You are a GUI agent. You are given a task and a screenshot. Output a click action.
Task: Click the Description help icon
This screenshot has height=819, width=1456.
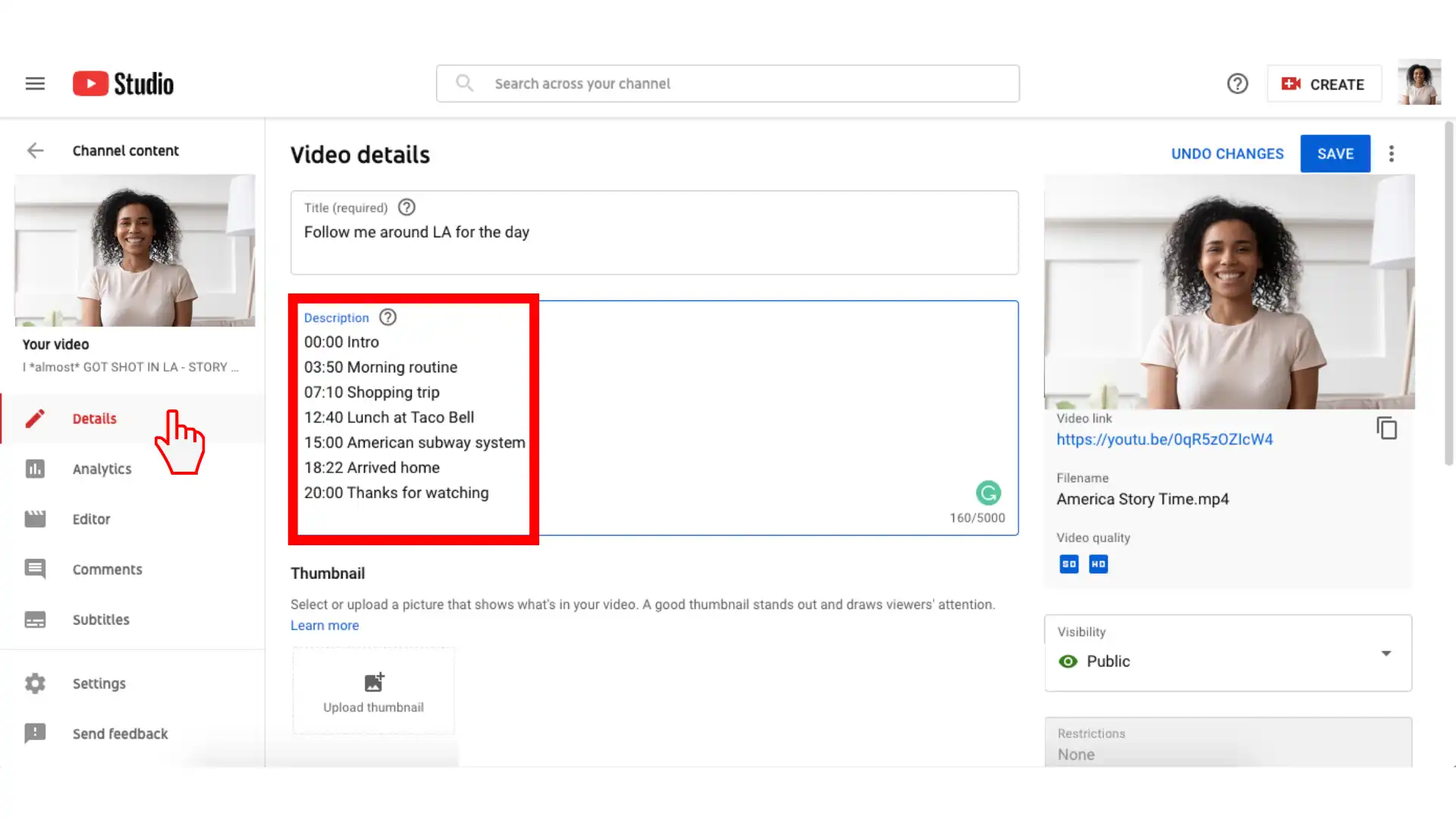(x=388, y=317)
